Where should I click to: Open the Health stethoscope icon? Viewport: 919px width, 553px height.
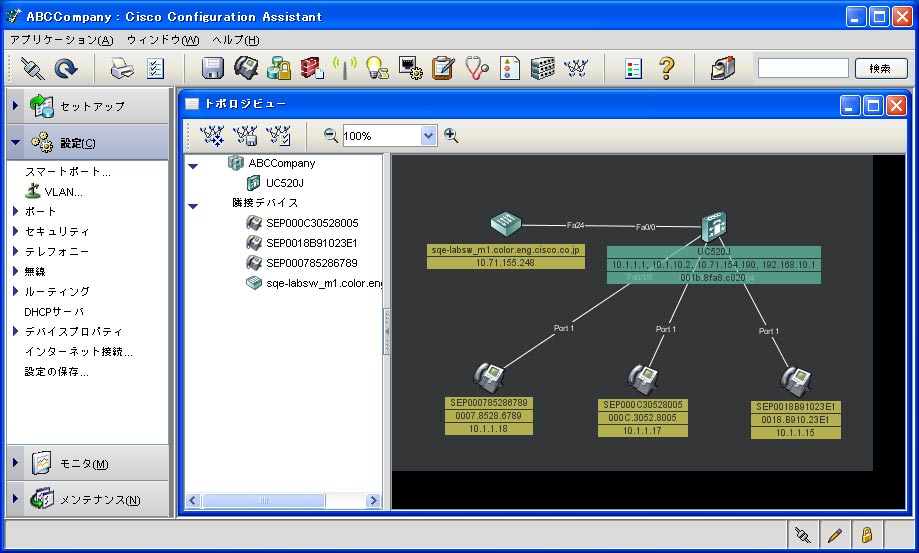[x=476, y=68]
